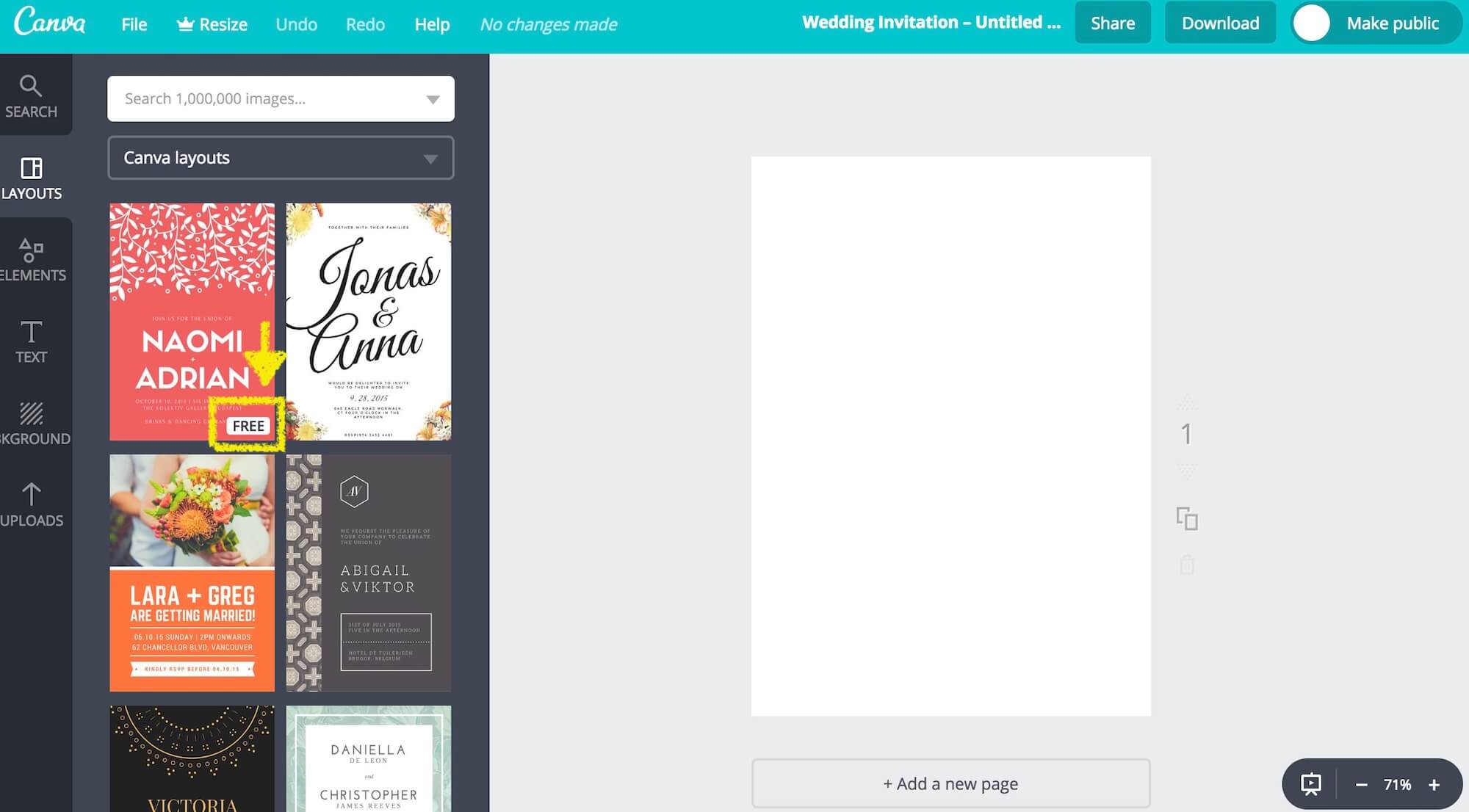The height and width of the screenshot is (812, 1469).
Task: Click Add a new page
Action: point(950,783)
